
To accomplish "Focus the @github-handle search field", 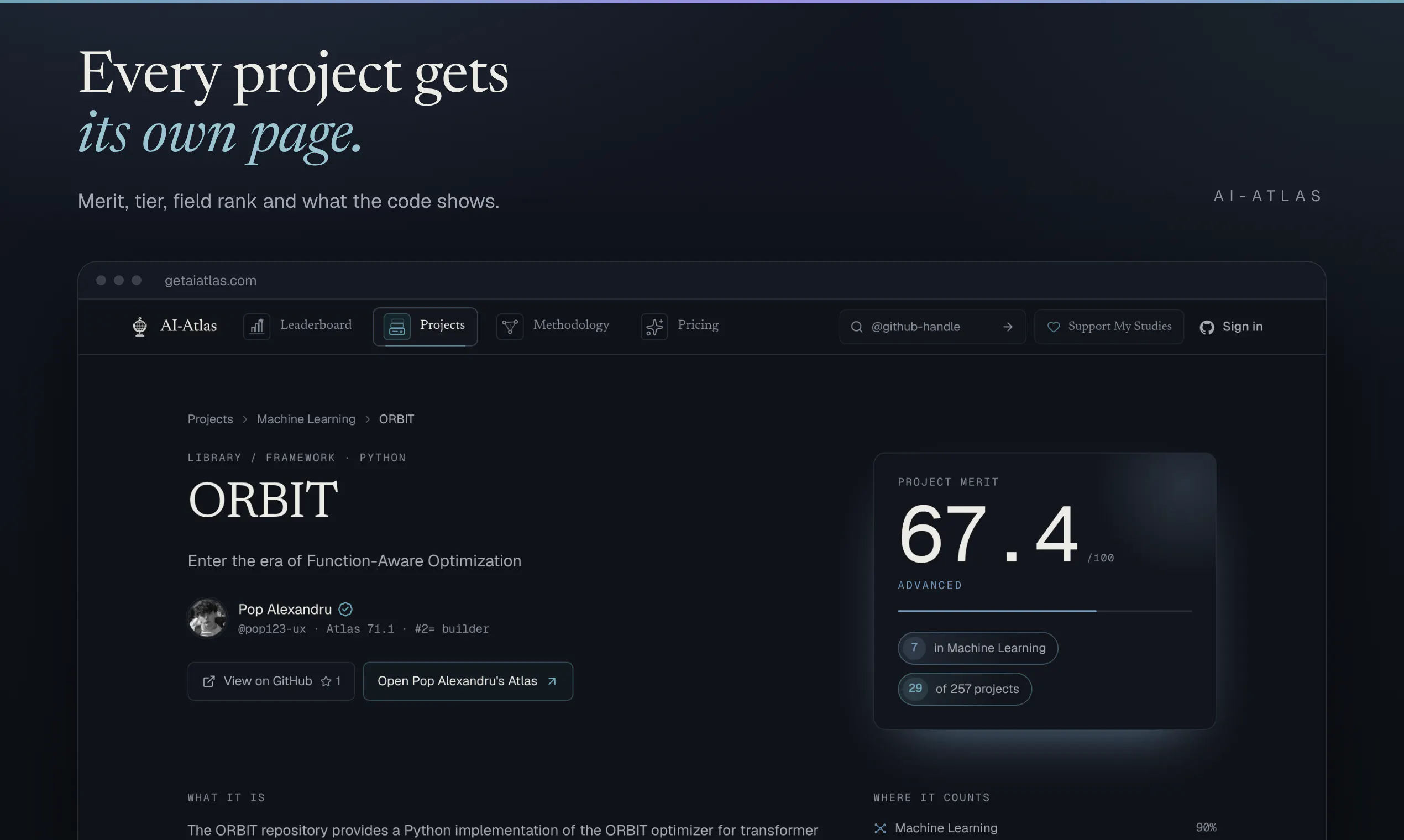I will (x=932, y=327).
